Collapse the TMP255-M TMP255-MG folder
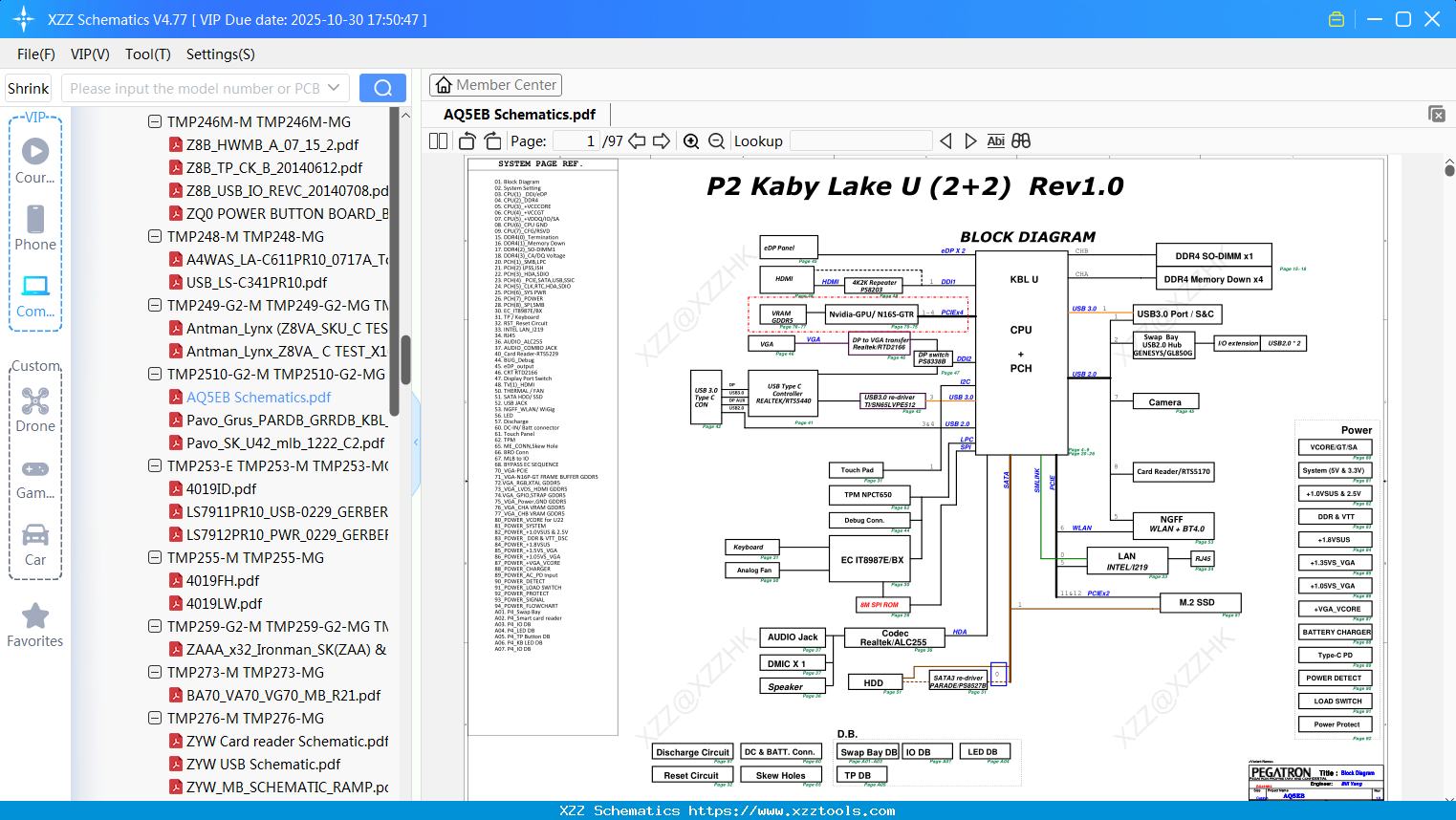 pos(155,558)
